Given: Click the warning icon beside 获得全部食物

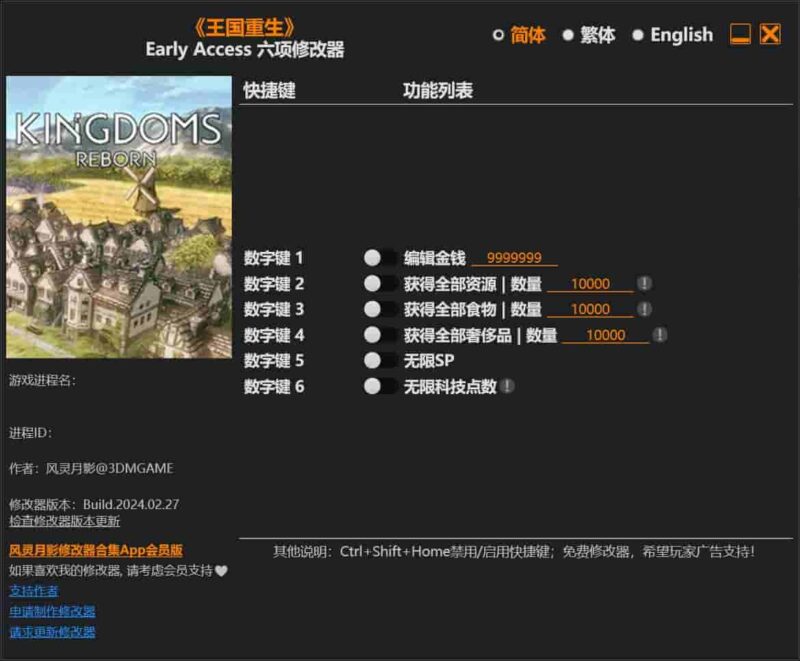Looking at the screenshot, I should point(645,309).
